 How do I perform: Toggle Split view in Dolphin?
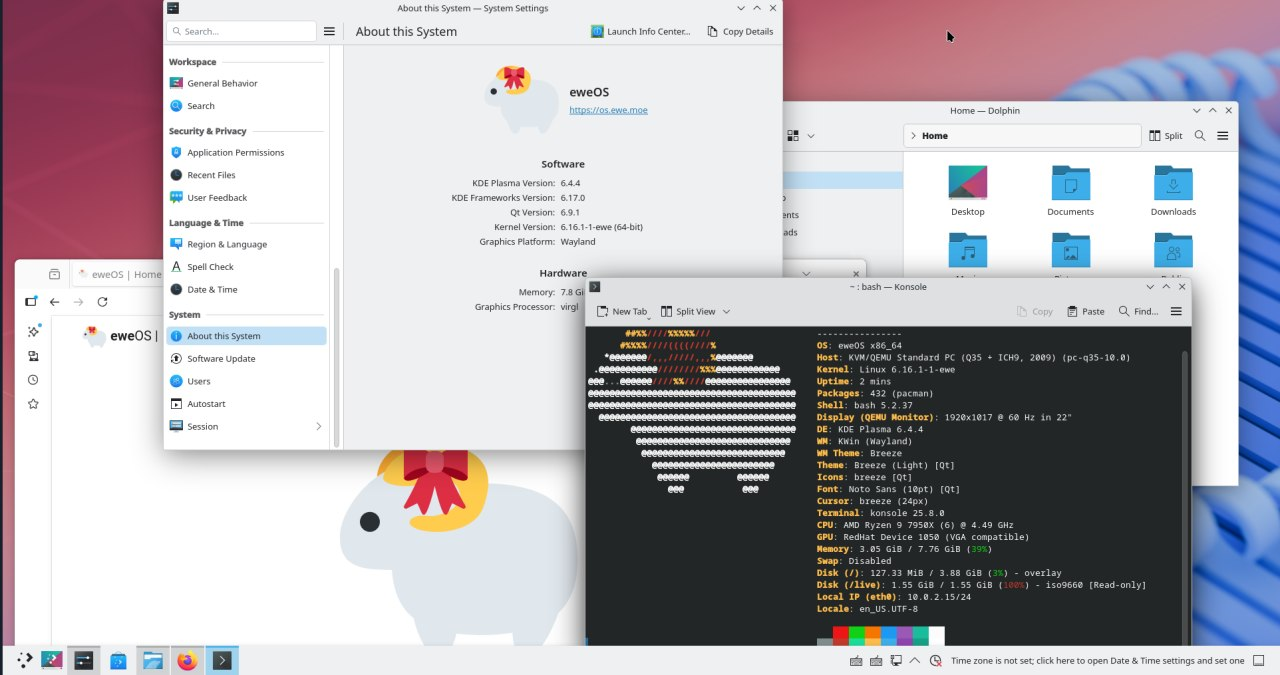[x=1166, y=136]
